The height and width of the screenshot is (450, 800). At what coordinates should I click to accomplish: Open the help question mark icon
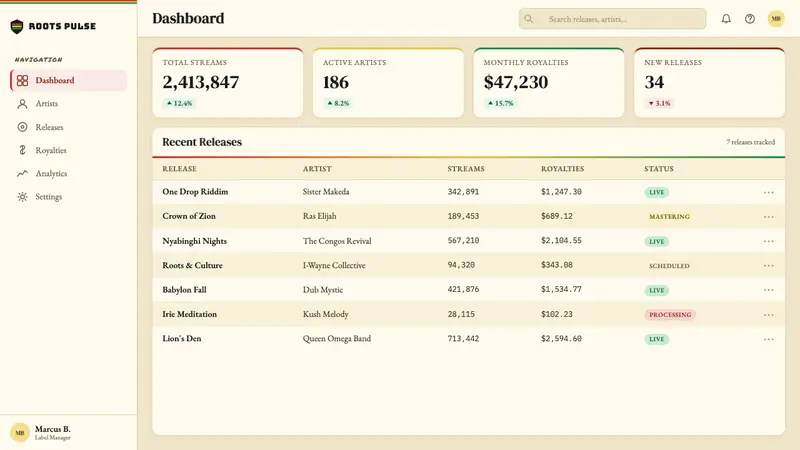coord(749,19)
